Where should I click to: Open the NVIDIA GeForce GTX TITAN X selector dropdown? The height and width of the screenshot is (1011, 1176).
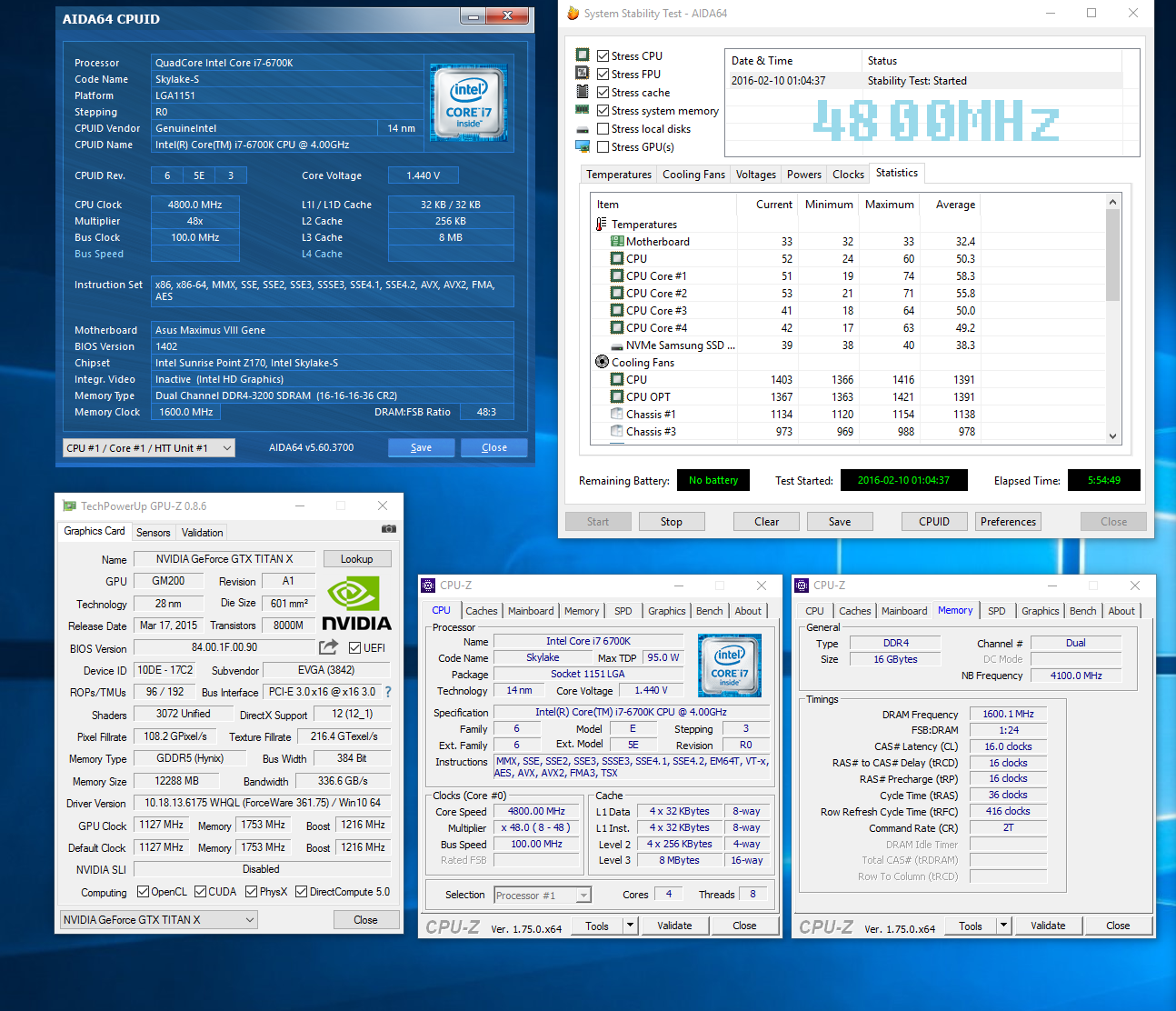click(x=159, y=919)
